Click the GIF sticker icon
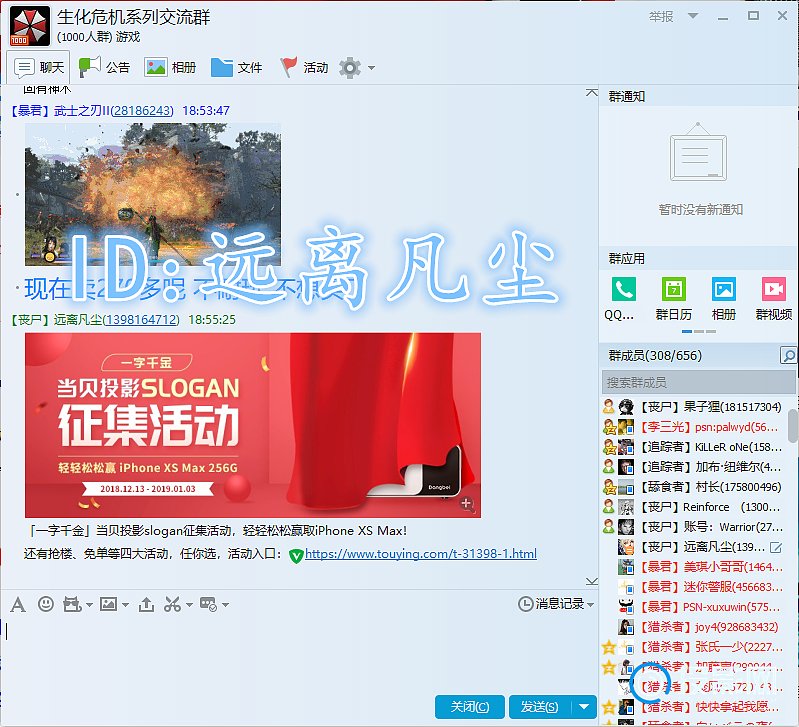This screenshot has width=799, height=727. [x=72, y=605]
